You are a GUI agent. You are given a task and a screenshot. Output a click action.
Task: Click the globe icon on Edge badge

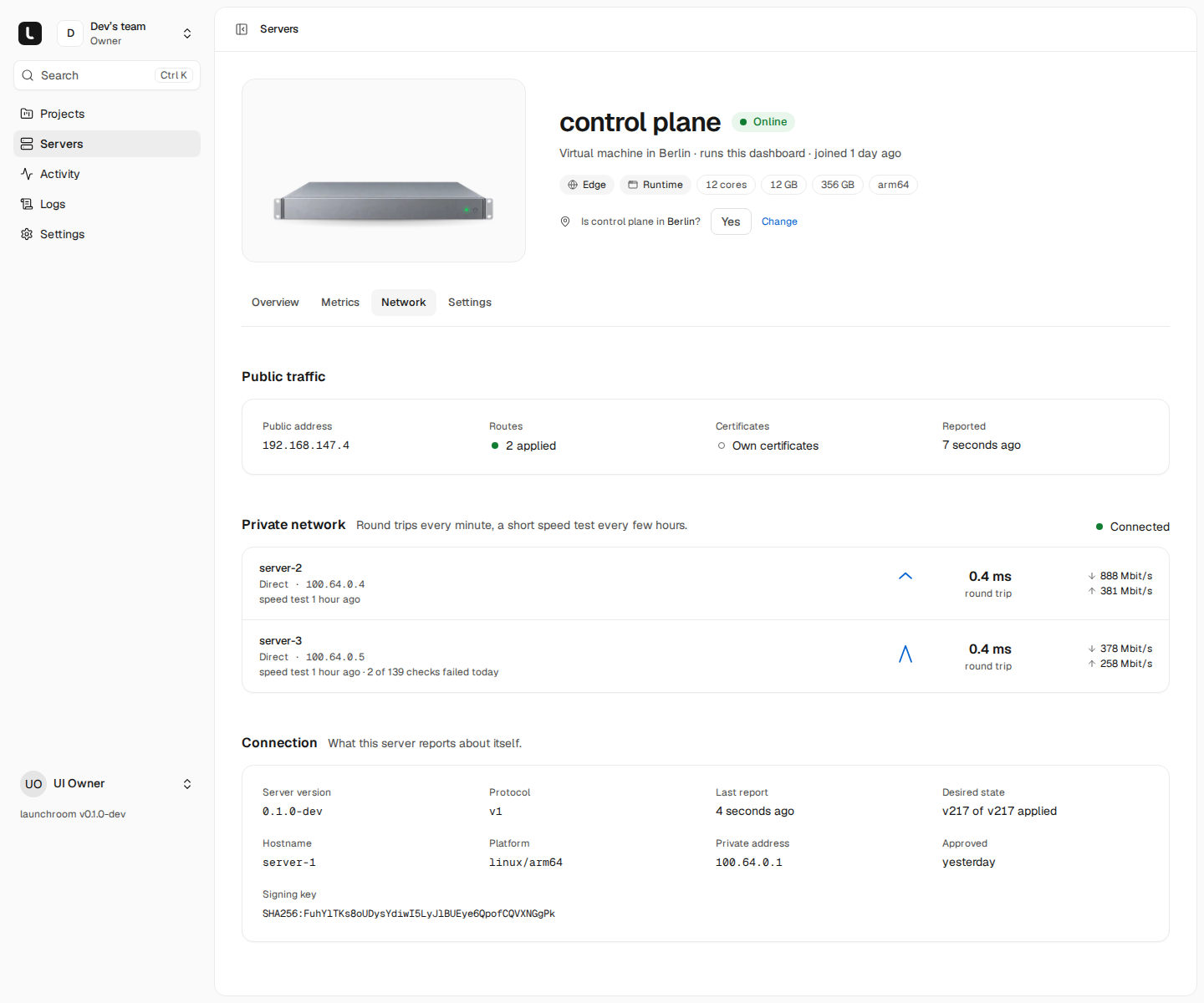pyautogui.click(x=573, y=185)
